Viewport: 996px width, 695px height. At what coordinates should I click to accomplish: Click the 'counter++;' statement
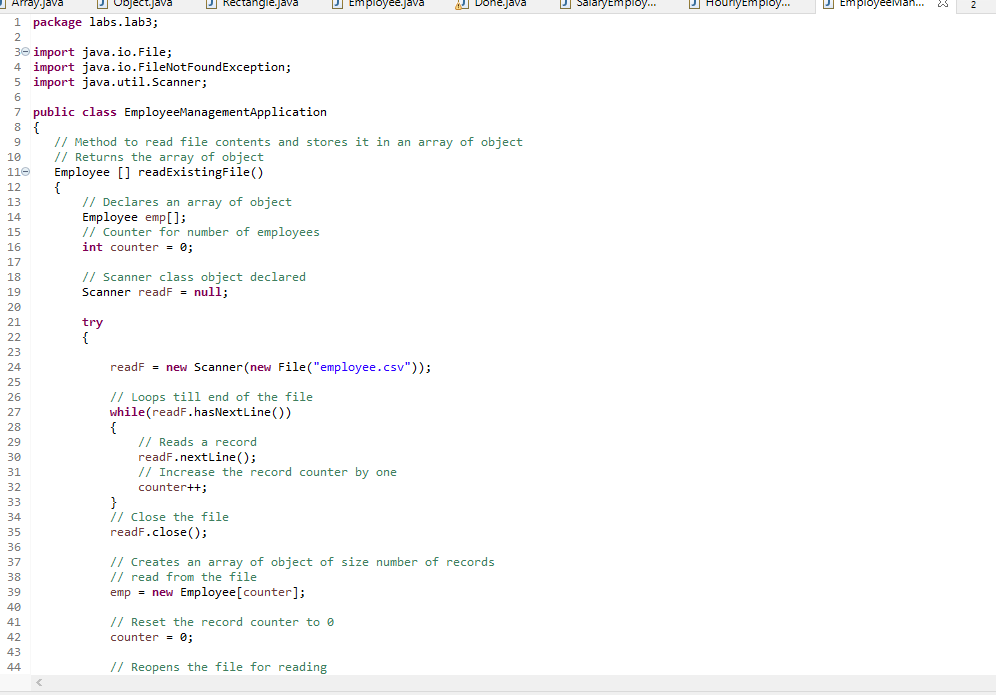click(173, 487)
